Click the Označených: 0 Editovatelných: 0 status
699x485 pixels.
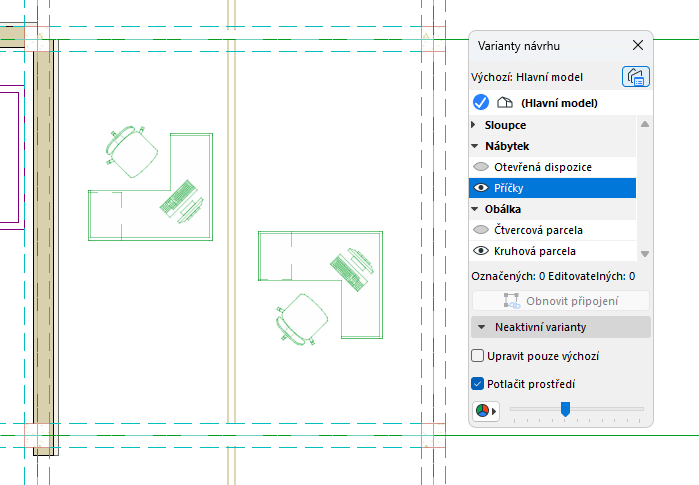[x=553, y=276]
